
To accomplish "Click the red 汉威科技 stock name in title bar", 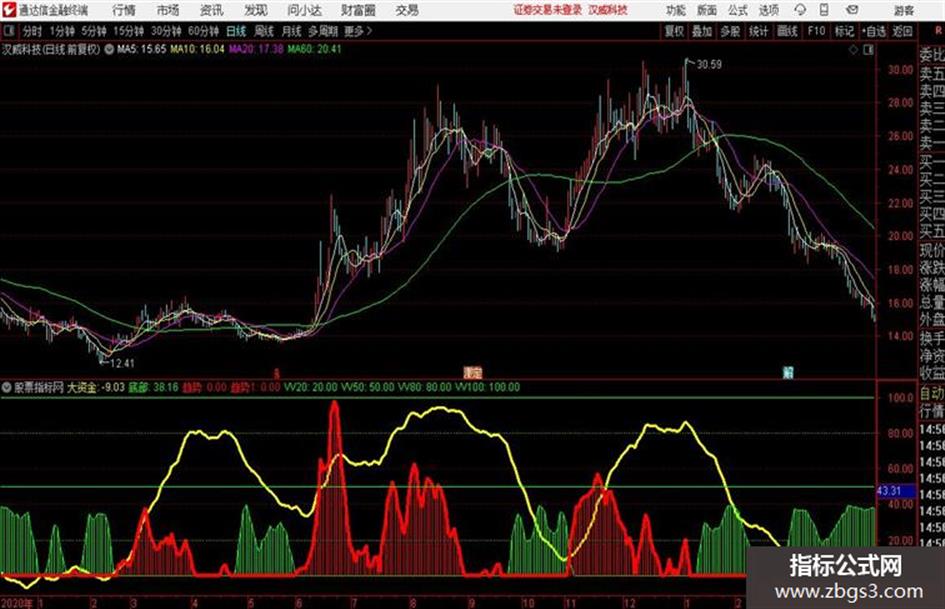I will (x=608, y=10).
